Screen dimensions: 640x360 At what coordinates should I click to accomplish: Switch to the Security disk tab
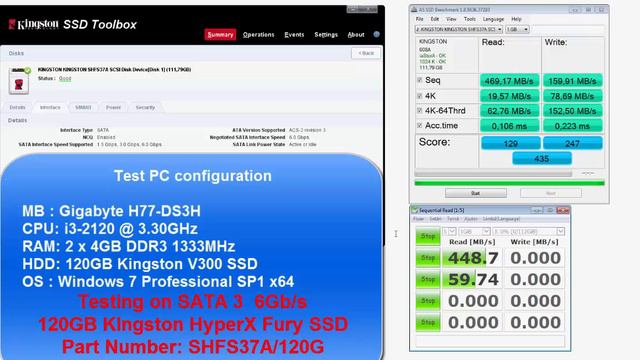coord(145,107)
